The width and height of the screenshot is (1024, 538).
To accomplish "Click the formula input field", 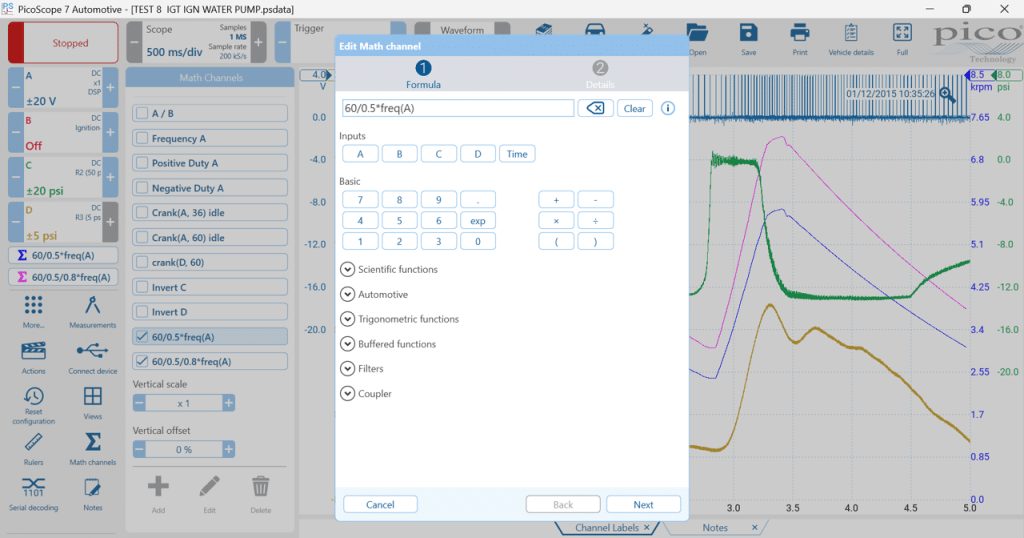I will click(x=458, y=108).
